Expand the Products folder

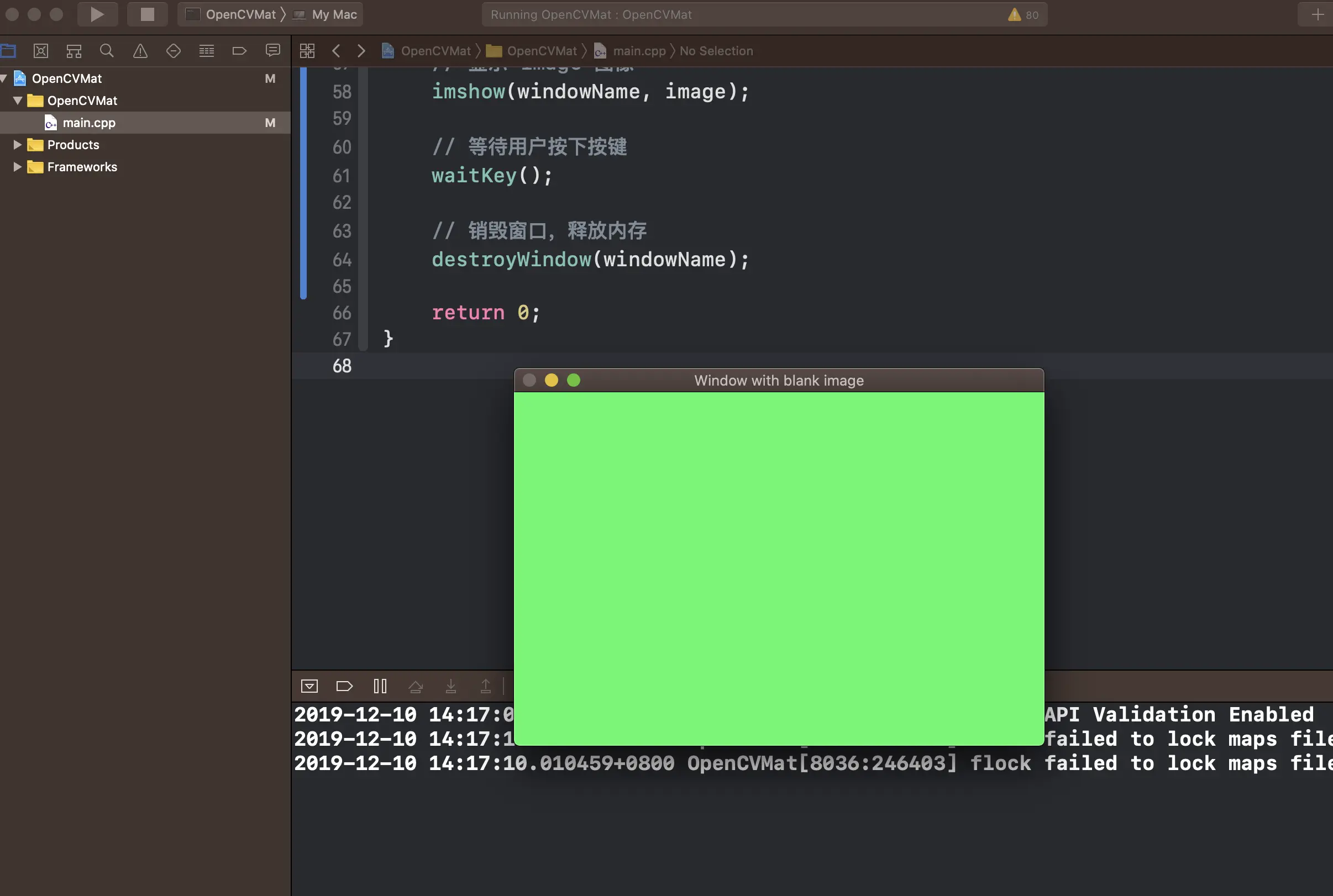pyautogui.click(x=17, y=145)
